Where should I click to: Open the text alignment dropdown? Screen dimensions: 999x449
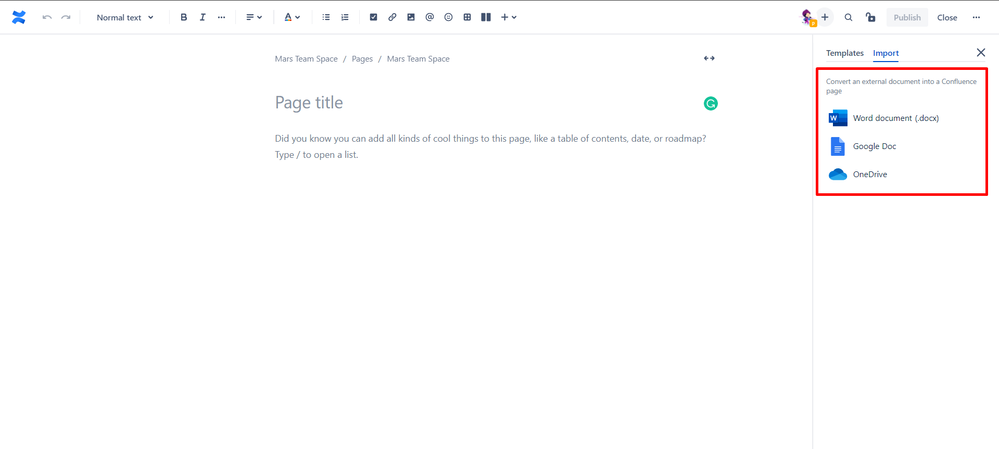[x=254, y=18]
